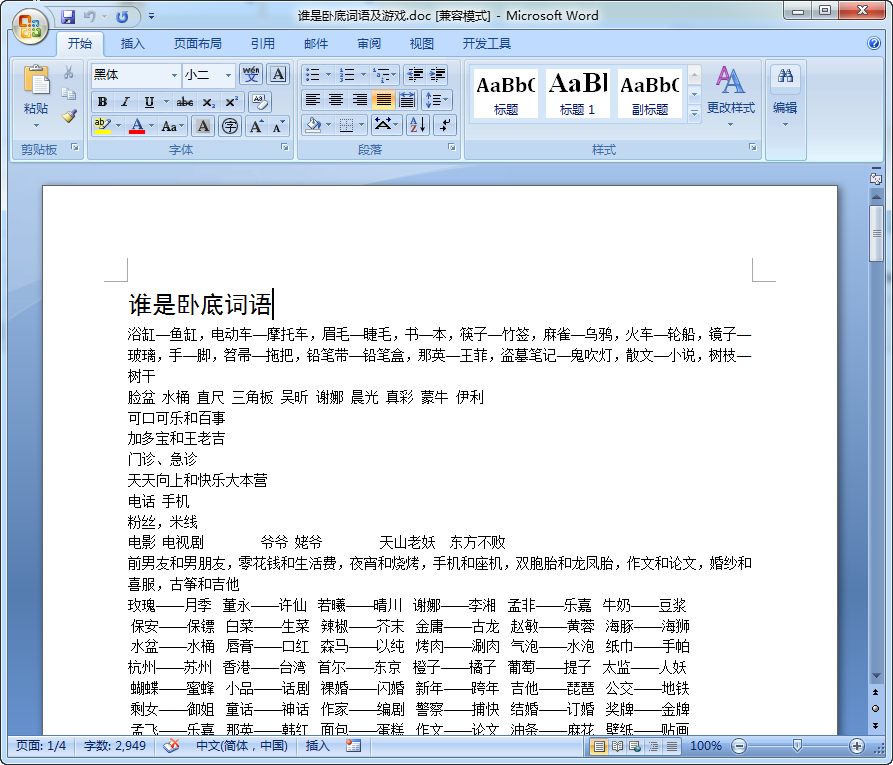893x765 pixels.
Task: Enable center text alignment
Action: [335, 99]
